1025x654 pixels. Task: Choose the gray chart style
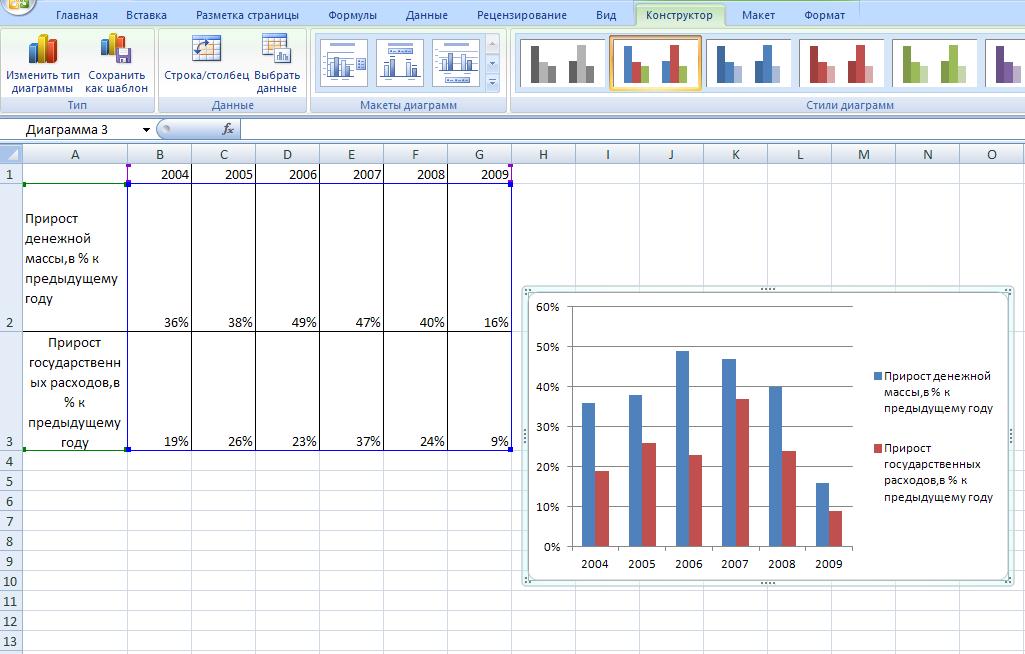[x=562, y=63]
